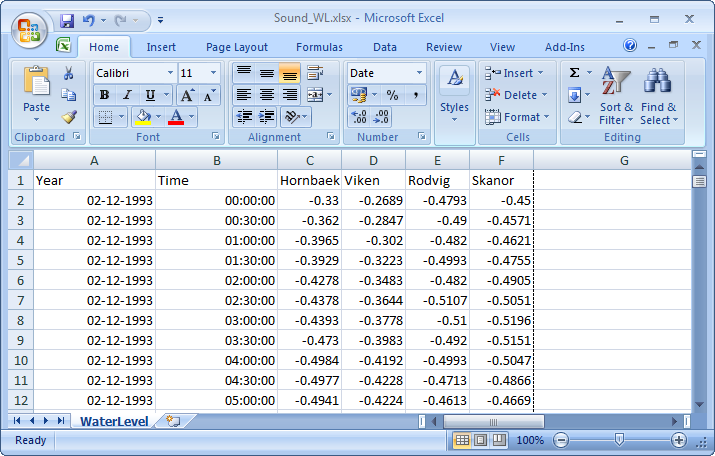
Task: Apply yellow fill color
Action: [143, 117]
